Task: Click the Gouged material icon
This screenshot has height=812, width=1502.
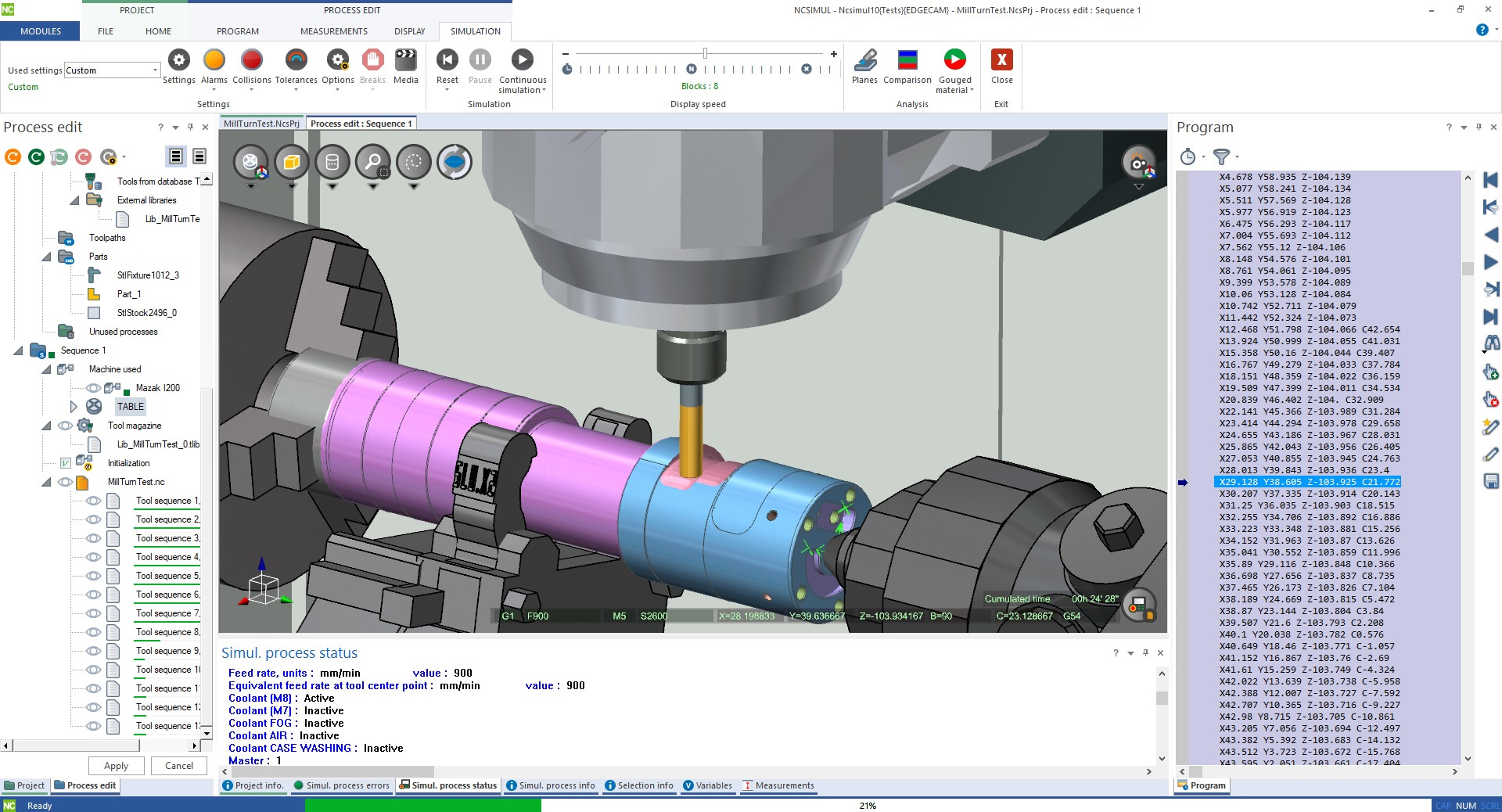Action: tap(954, 60)
